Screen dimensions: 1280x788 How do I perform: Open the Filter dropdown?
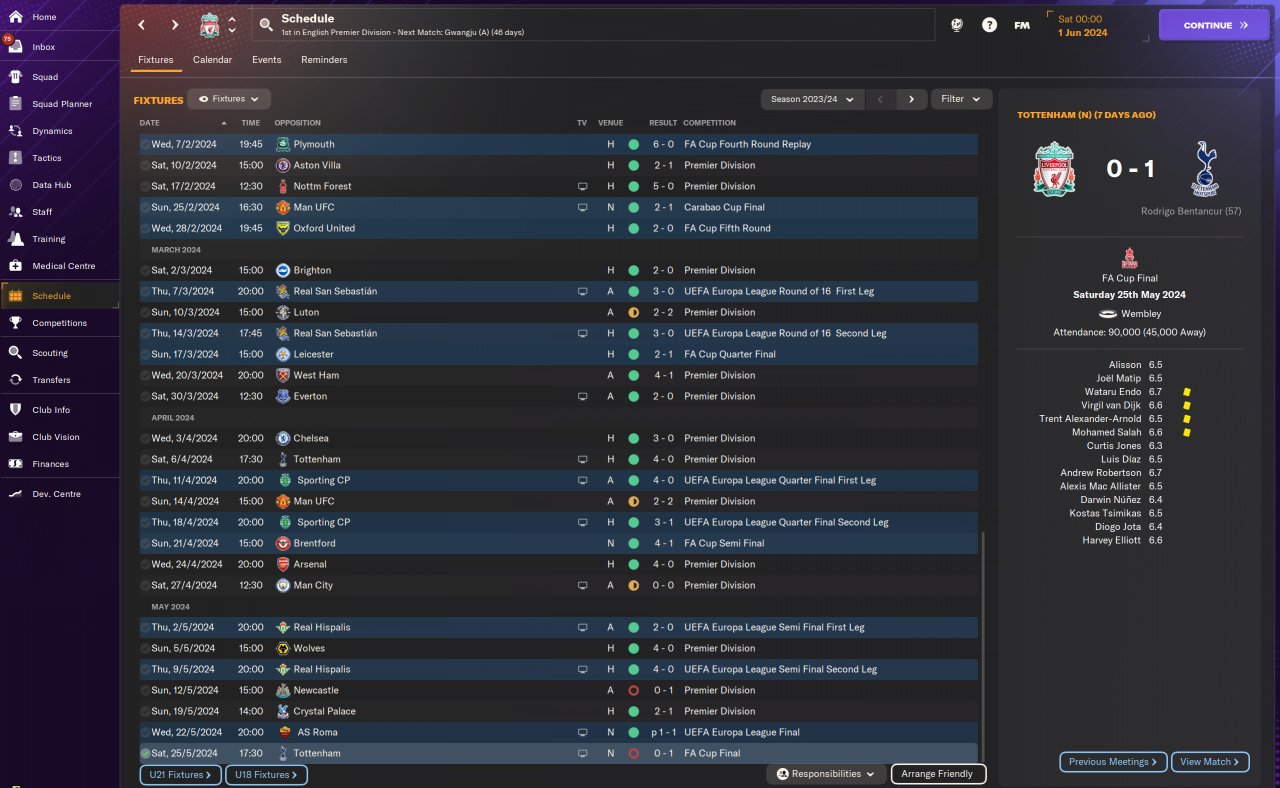961,99
